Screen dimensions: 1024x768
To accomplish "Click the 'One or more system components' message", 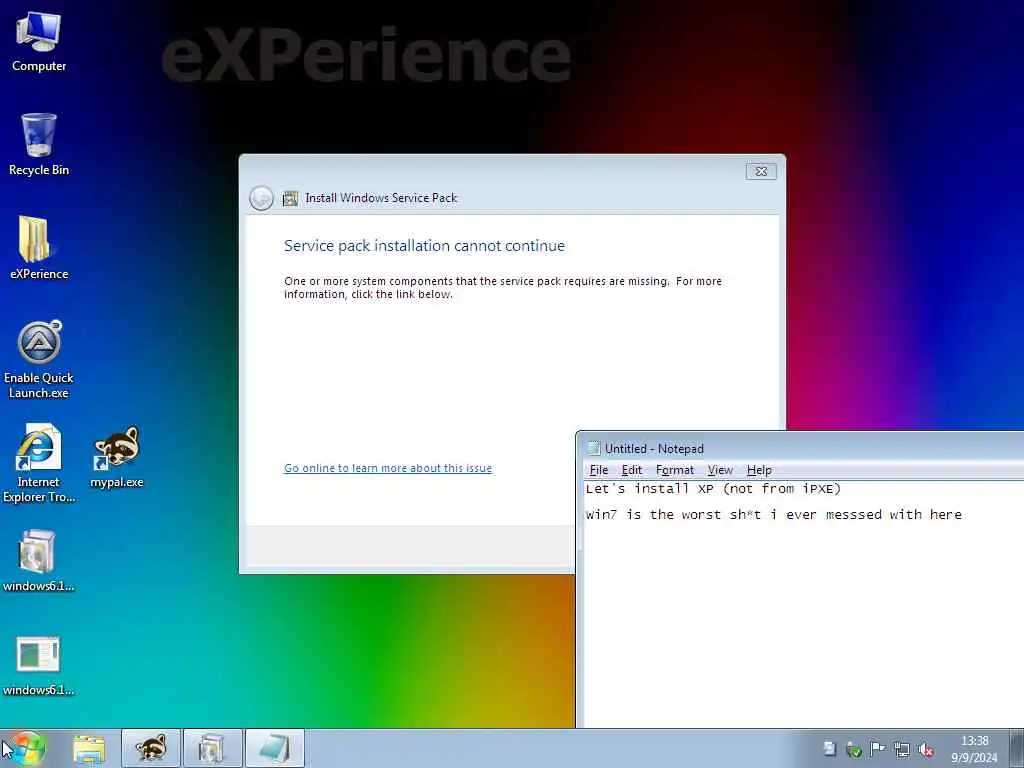I will (x=503, y=287).
